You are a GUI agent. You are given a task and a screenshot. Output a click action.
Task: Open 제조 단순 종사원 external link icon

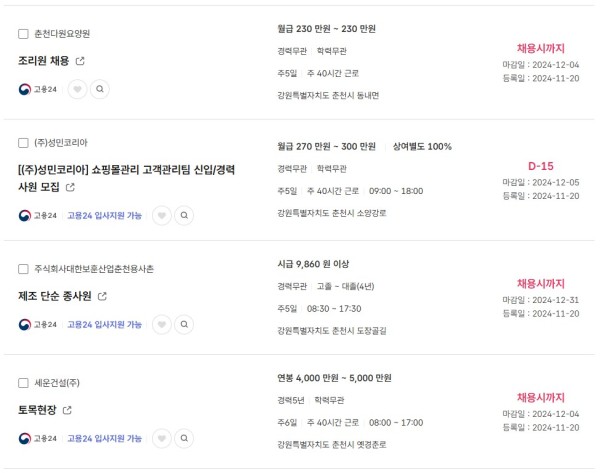102,296
